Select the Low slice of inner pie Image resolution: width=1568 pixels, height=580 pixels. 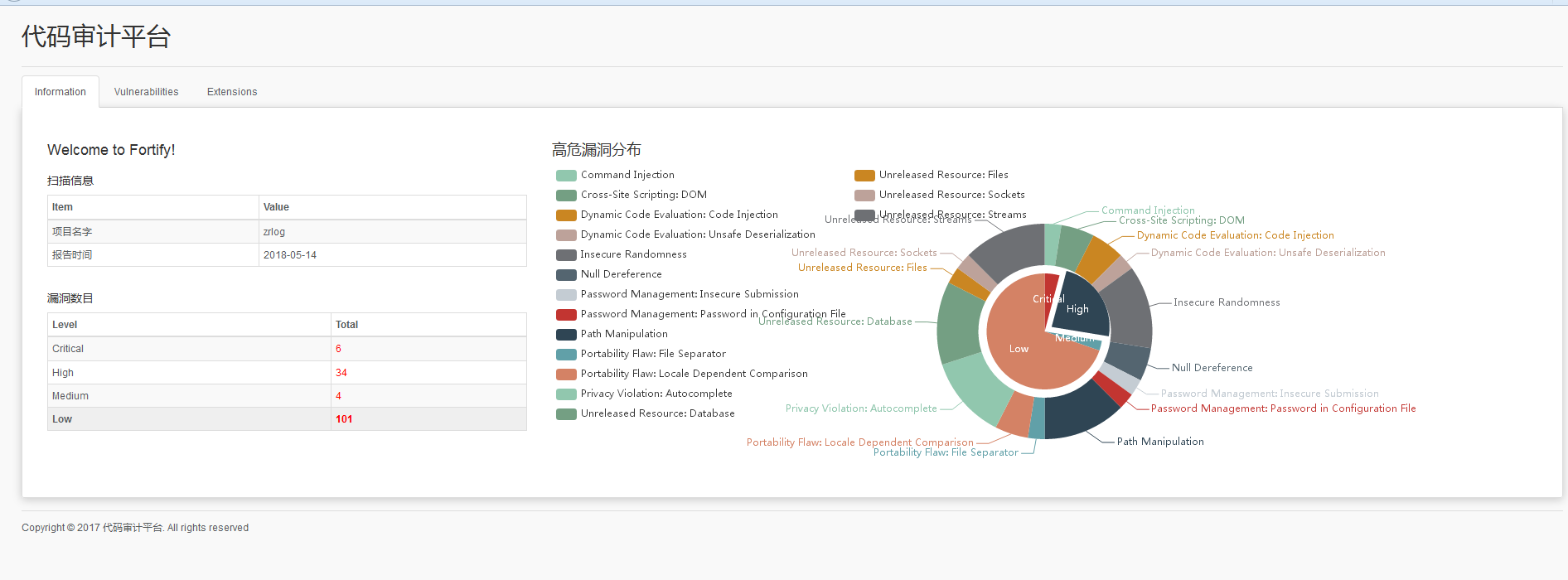pyautogui.click(x=1019, y=348)
